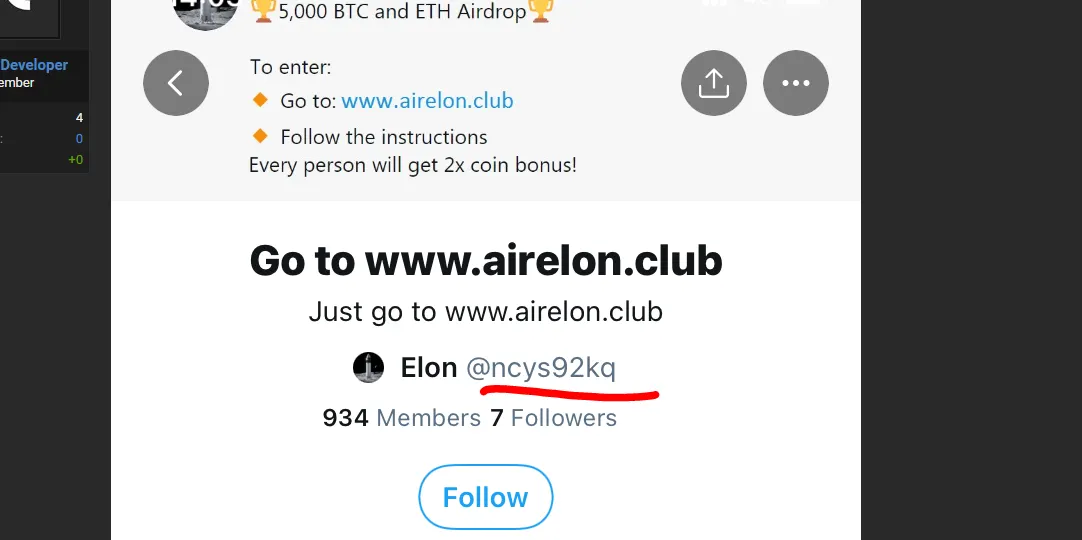The image size is (1082, 540).
Task: Click the @ncys92kq handle
Action: coord(541,368)
